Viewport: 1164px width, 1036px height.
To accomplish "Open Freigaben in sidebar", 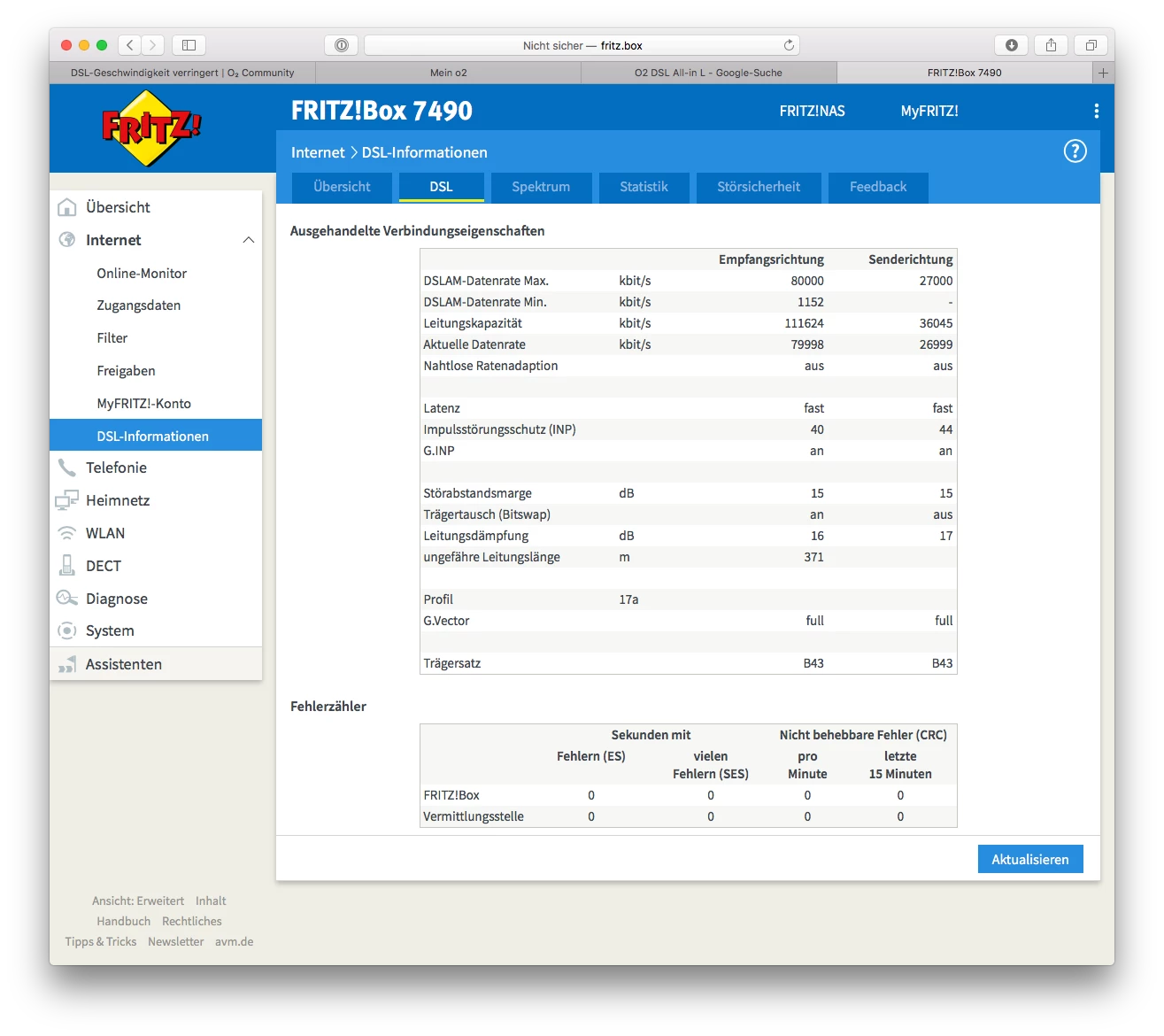I will (126, 371).
